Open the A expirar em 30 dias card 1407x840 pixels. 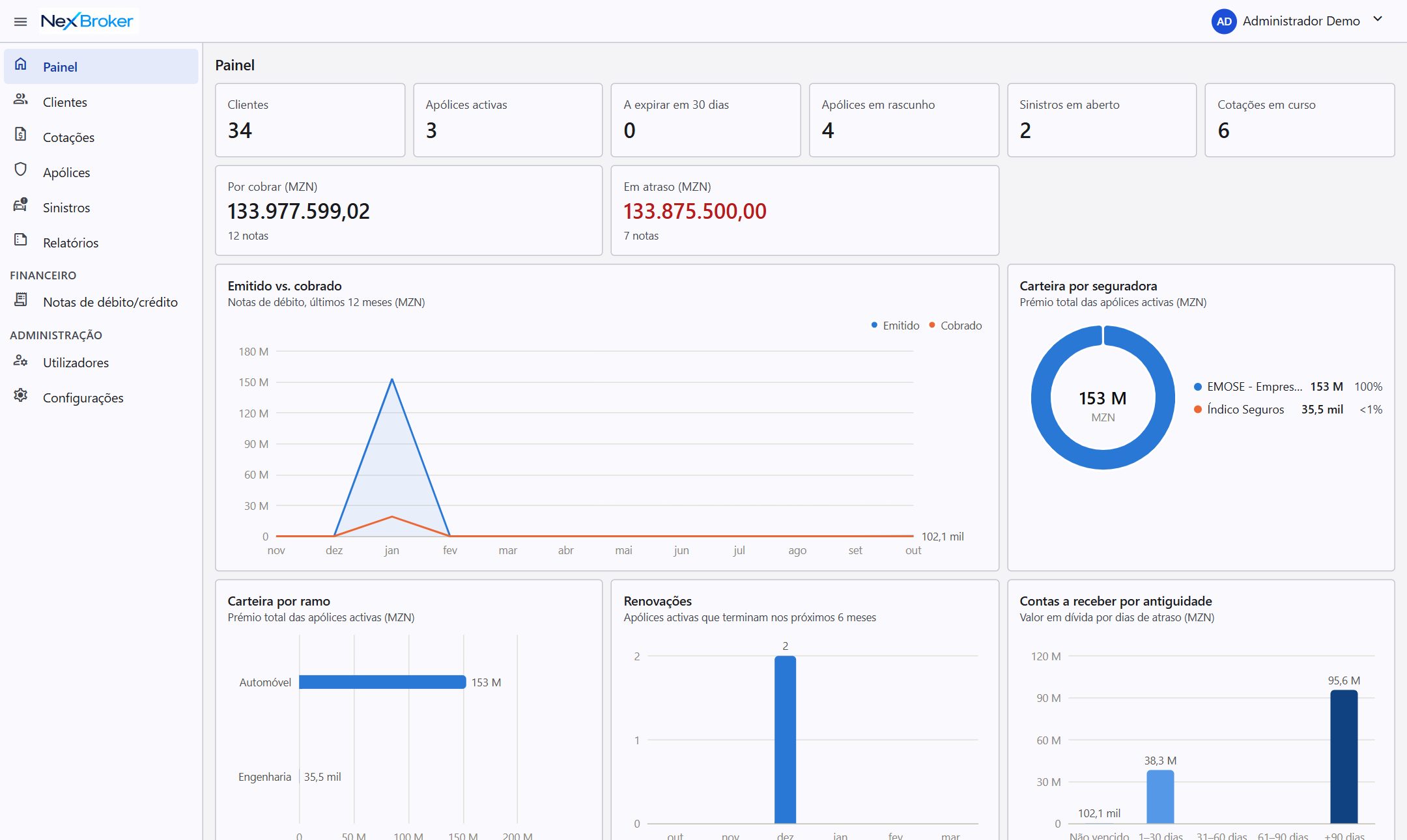[x=706, y=120]
